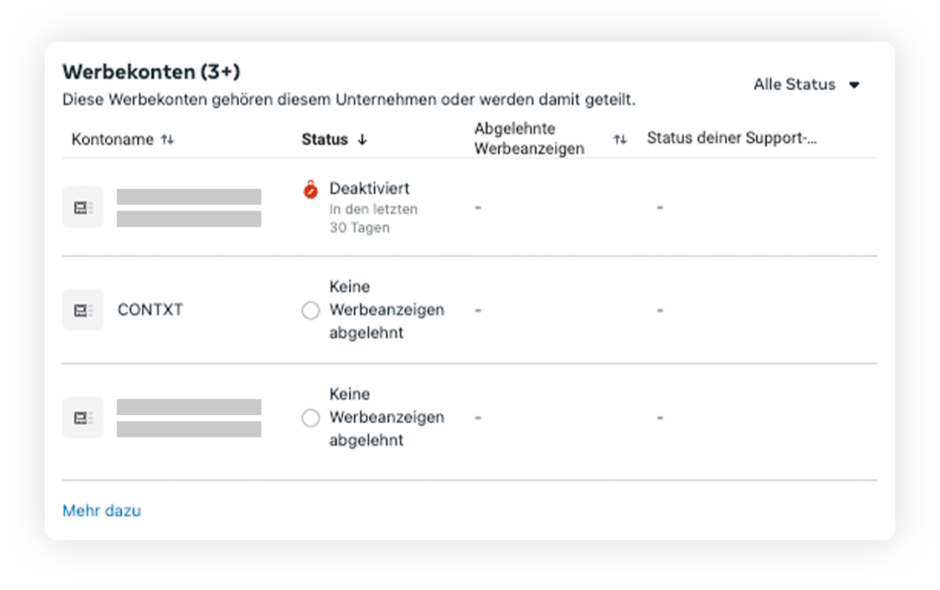
Task: Open the Alle Status filter dropdown
Action: 806,85
